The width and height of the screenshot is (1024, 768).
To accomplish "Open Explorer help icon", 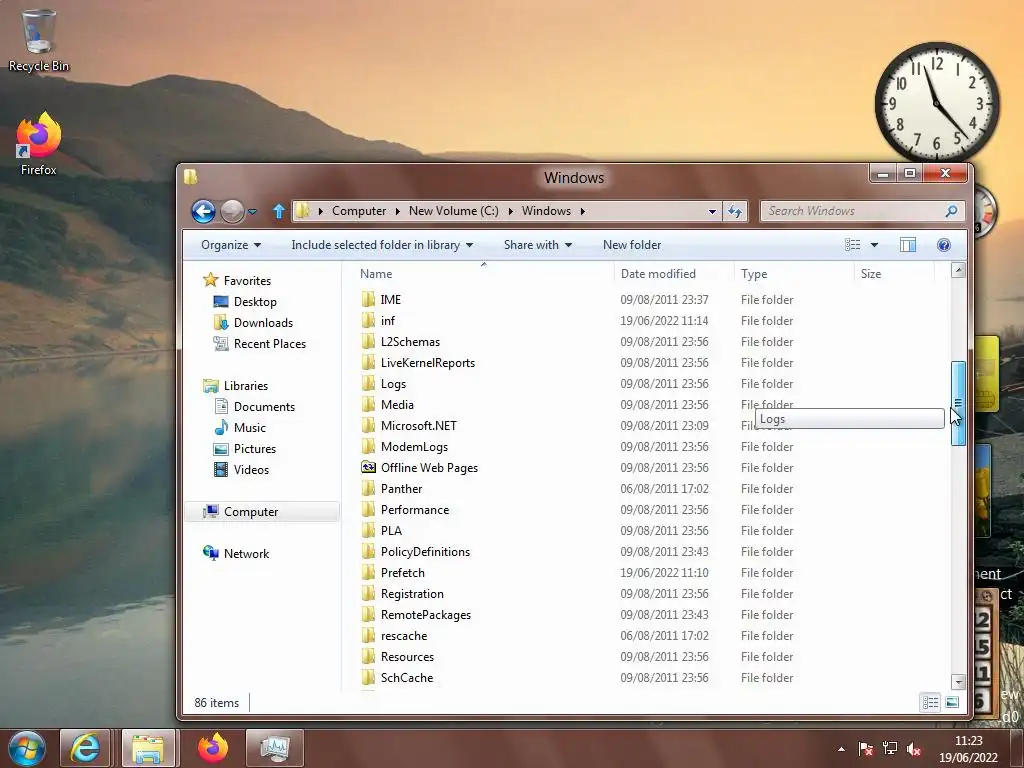I will 943,245.
